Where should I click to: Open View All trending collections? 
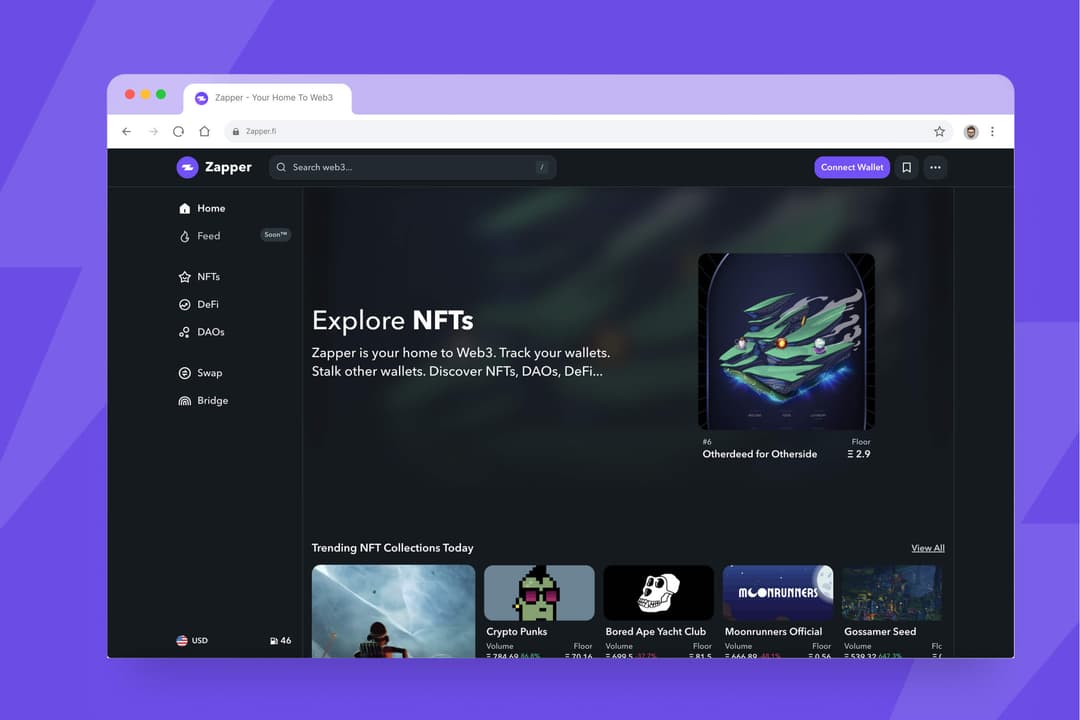927,548
